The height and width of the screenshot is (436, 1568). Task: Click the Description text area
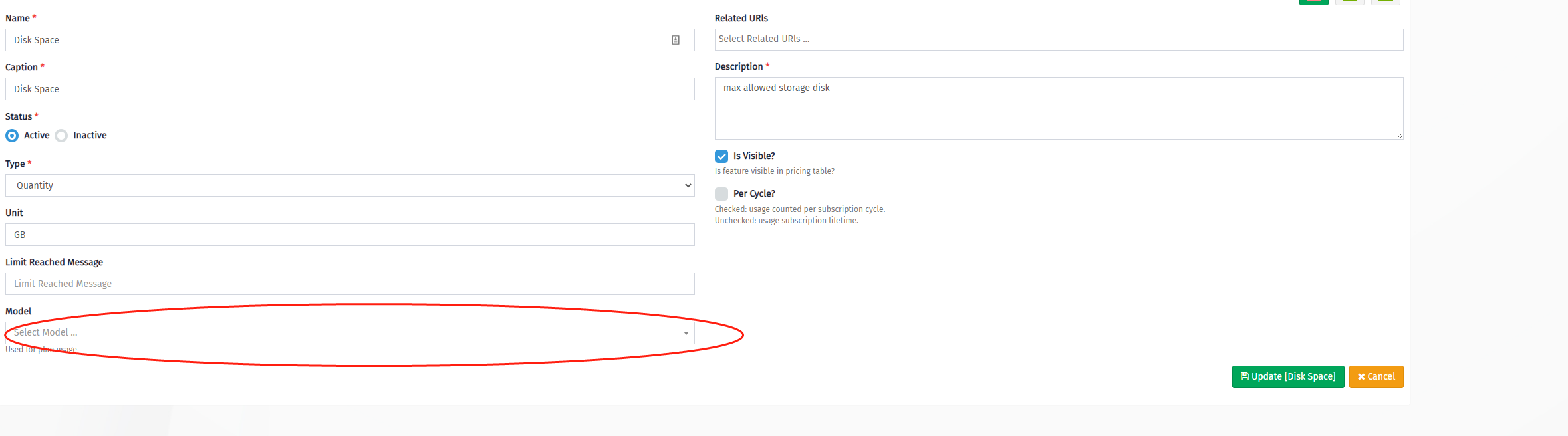click(x=1059, y=108)
